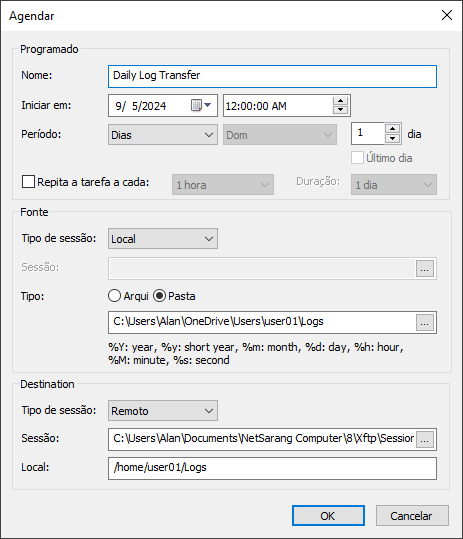Open the destination session type Remoto dropdown
The height and width of the screenshot is (539, 463).
[163, 410]
